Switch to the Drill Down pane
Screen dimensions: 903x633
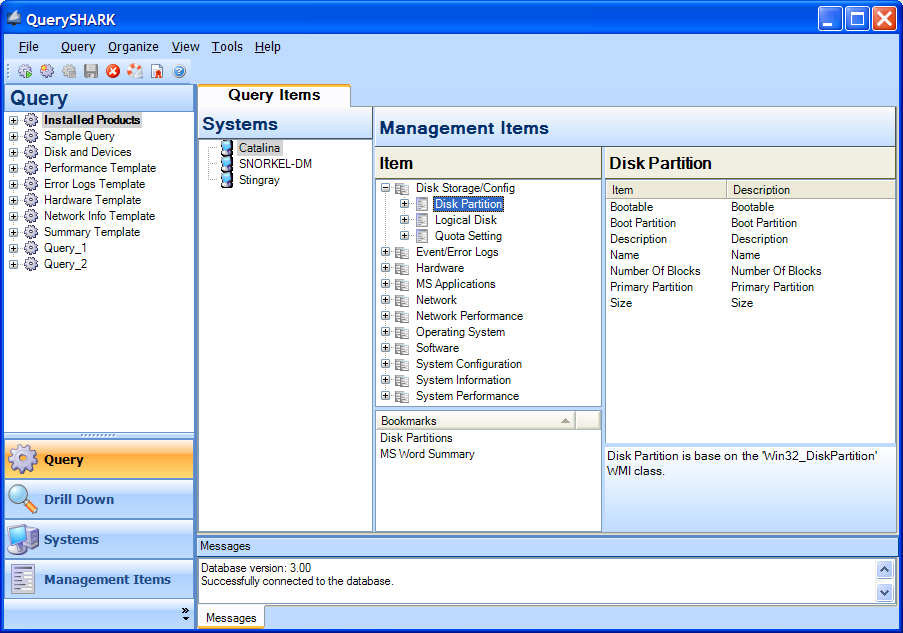pos(98,500)
